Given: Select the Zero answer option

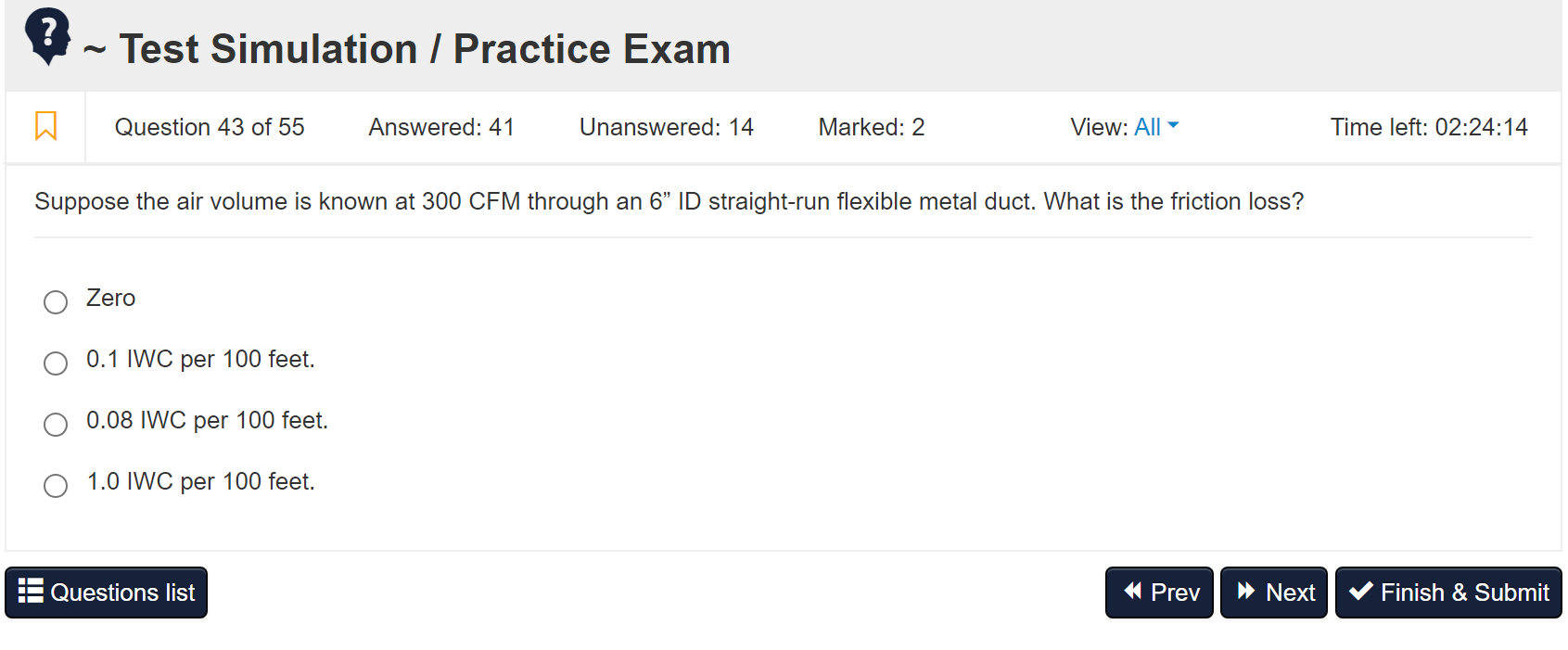Looking at the screenshot, I should point(56,301).
